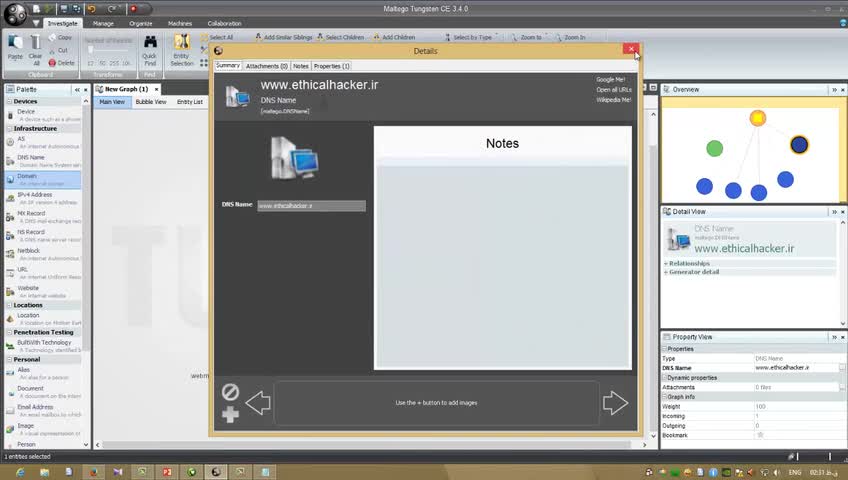Click the DNS Name entity icon in Details header
The width and height of the screenshot is (848, 480).
pyautogui.click(x=237, y=96)
